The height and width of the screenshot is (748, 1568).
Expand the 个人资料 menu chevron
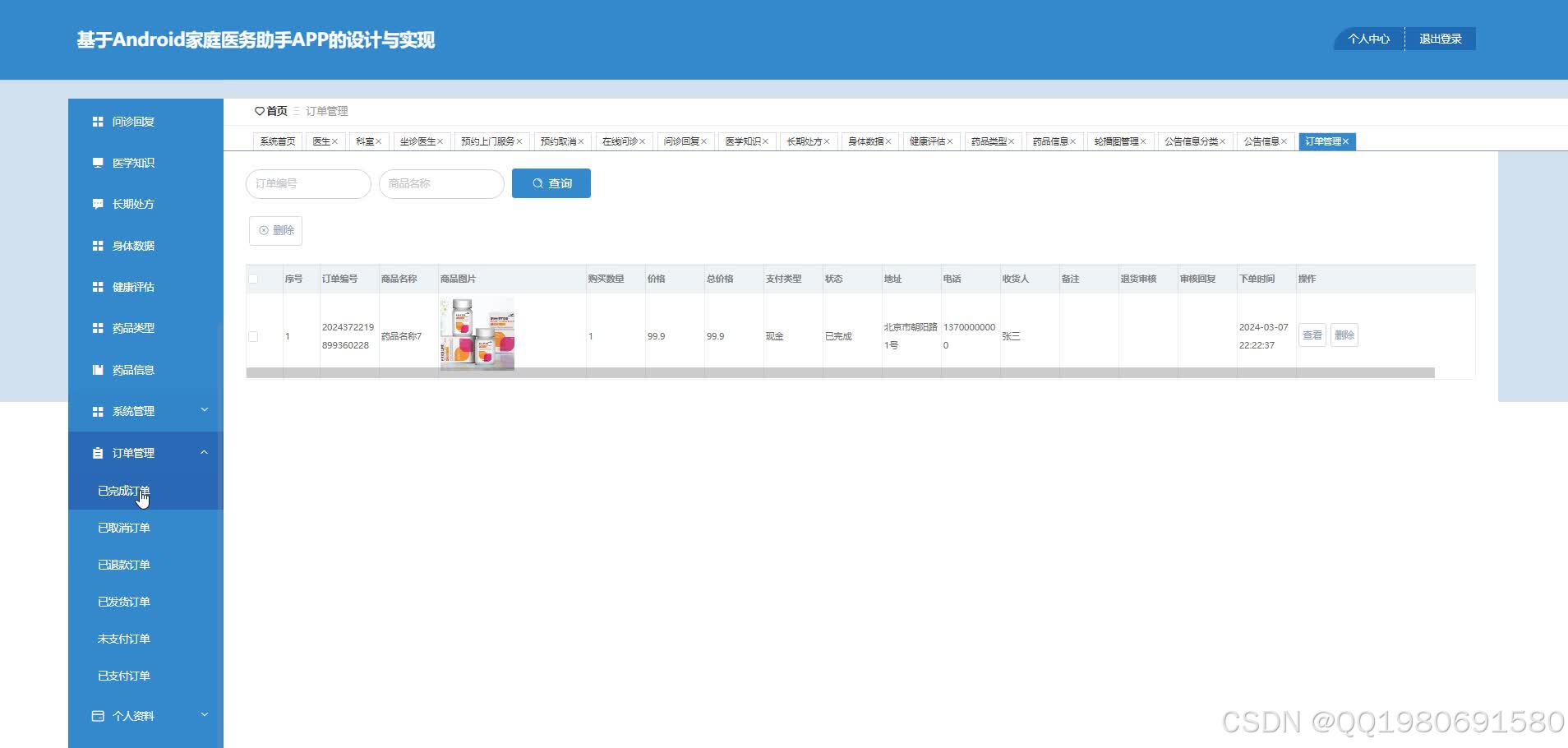tap(205, 715)
